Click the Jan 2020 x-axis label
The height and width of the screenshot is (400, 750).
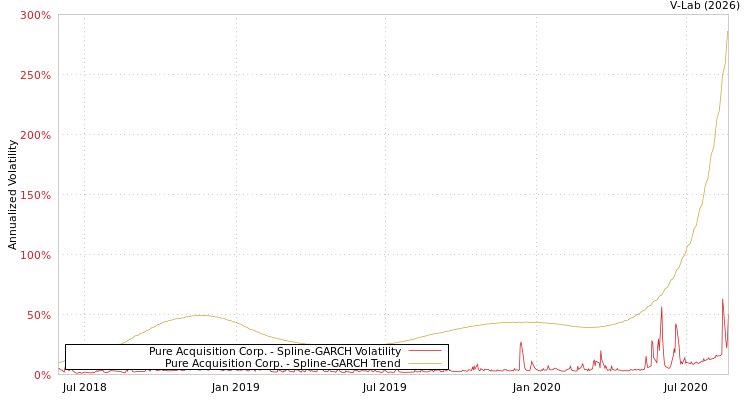tap(536, 387)
